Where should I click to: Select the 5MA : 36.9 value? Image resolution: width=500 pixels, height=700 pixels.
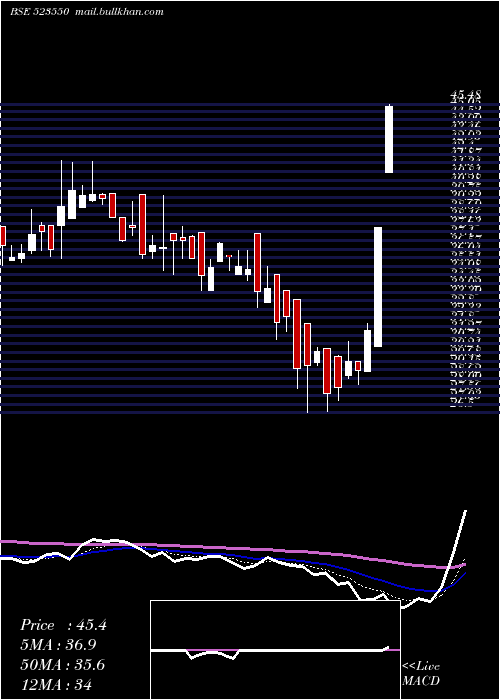click(x=59, y=645)
